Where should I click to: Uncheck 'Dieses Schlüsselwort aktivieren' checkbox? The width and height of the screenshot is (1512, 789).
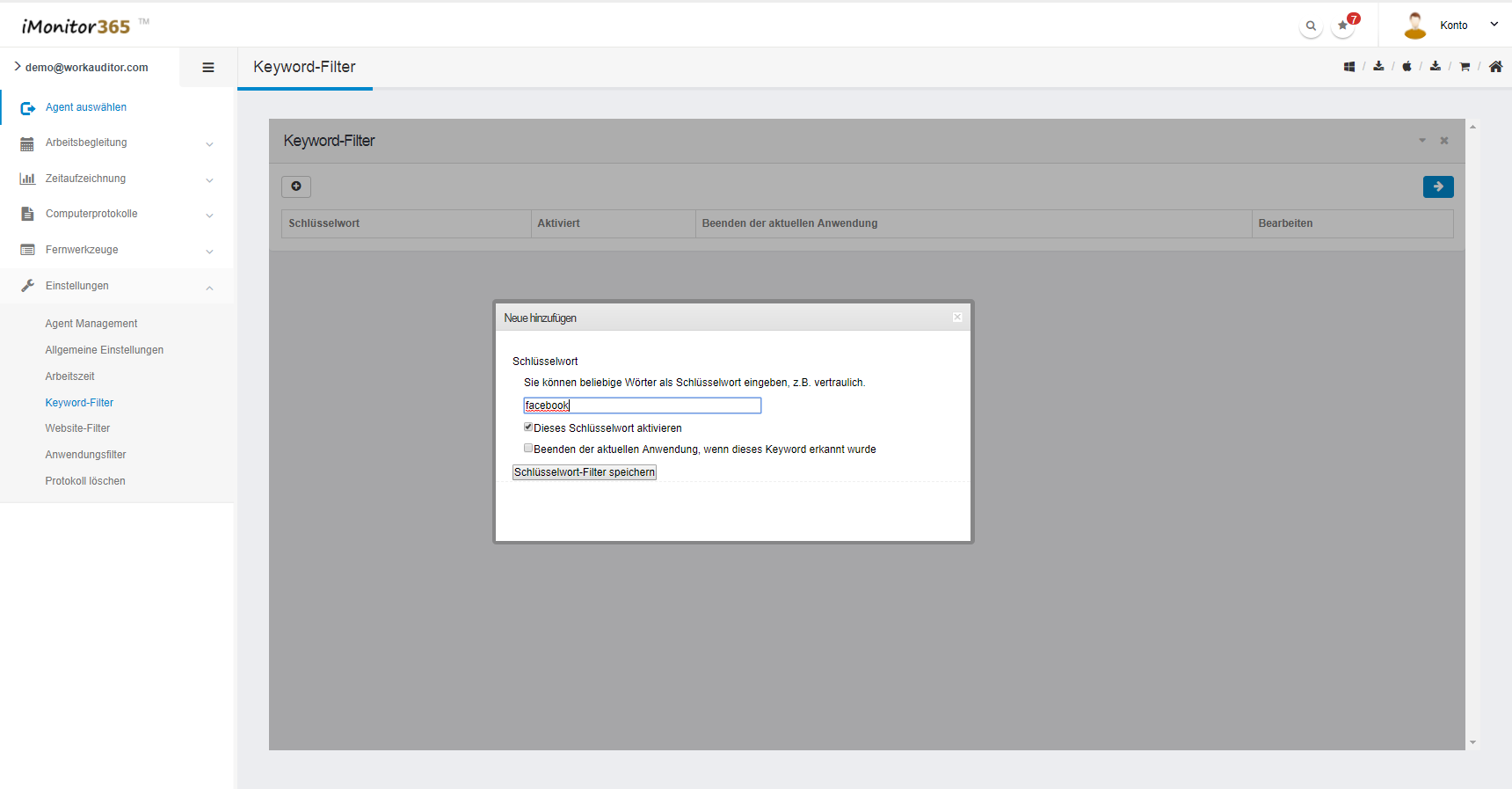(528, 427)
